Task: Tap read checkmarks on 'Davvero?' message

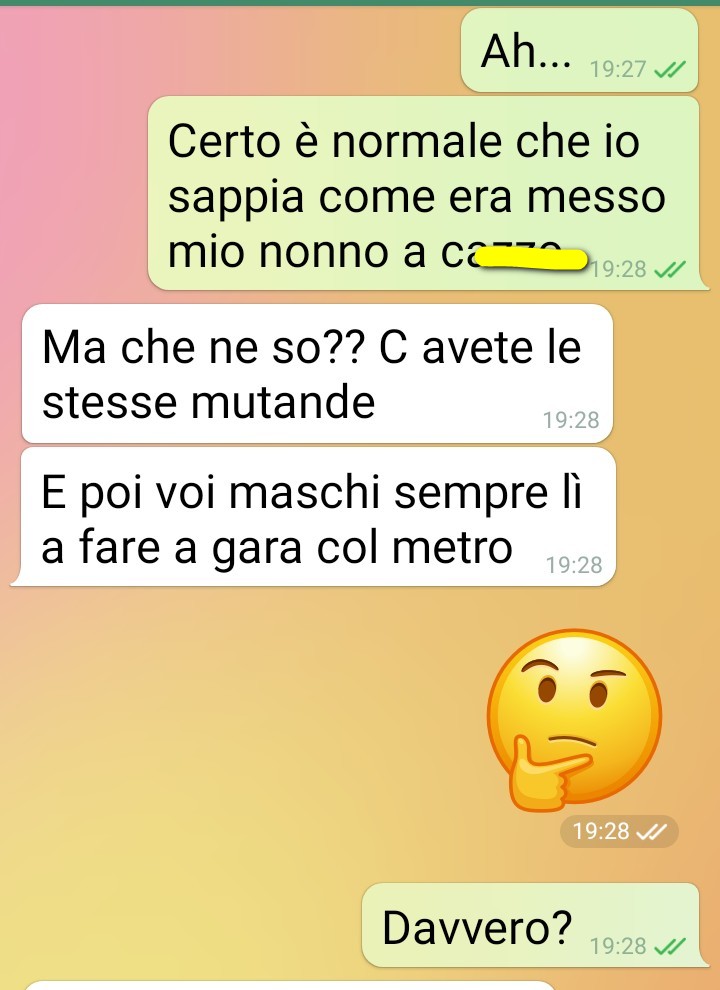Action: click(670, 946)
